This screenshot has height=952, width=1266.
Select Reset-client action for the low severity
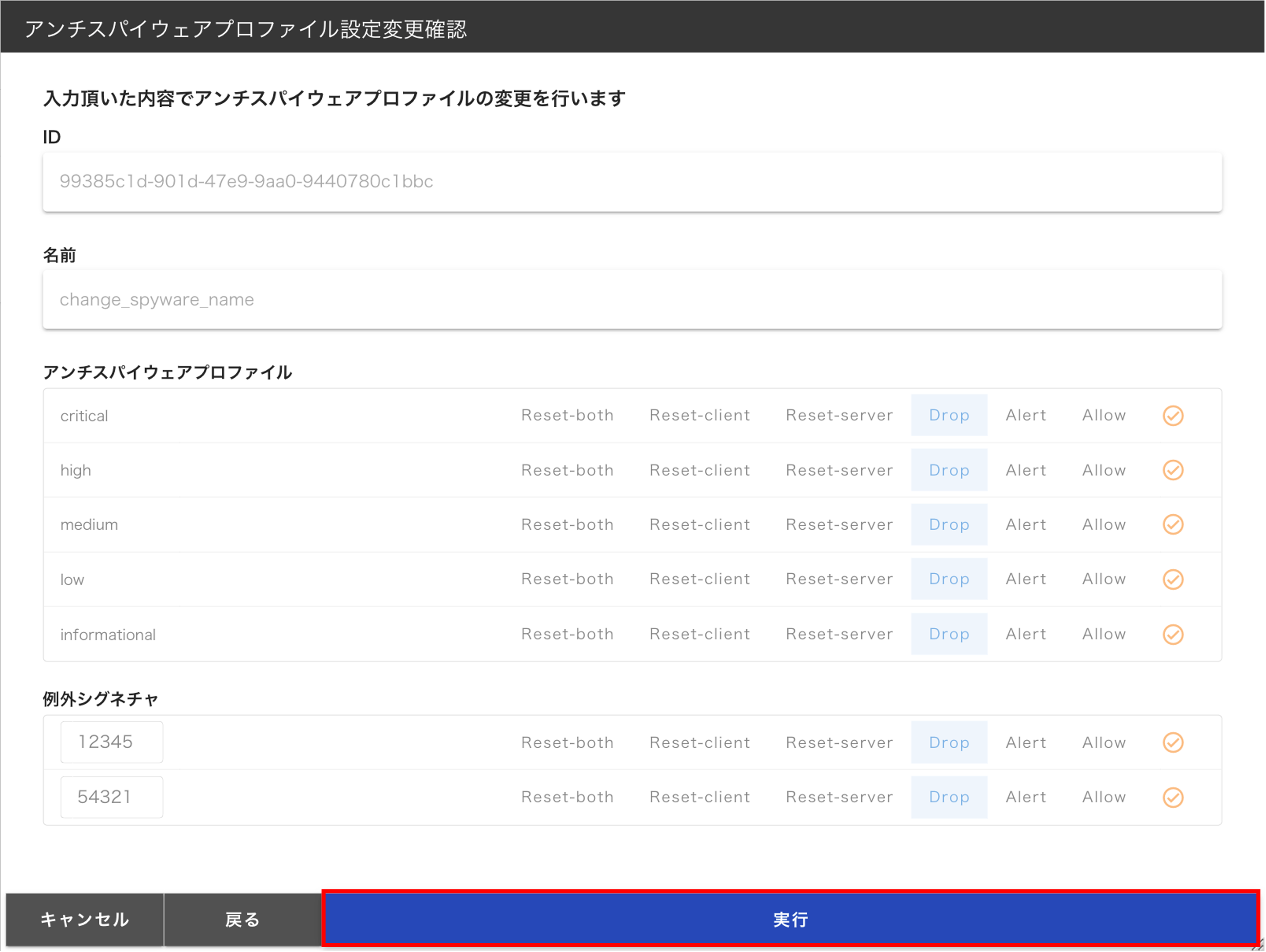tap(699, 579)
